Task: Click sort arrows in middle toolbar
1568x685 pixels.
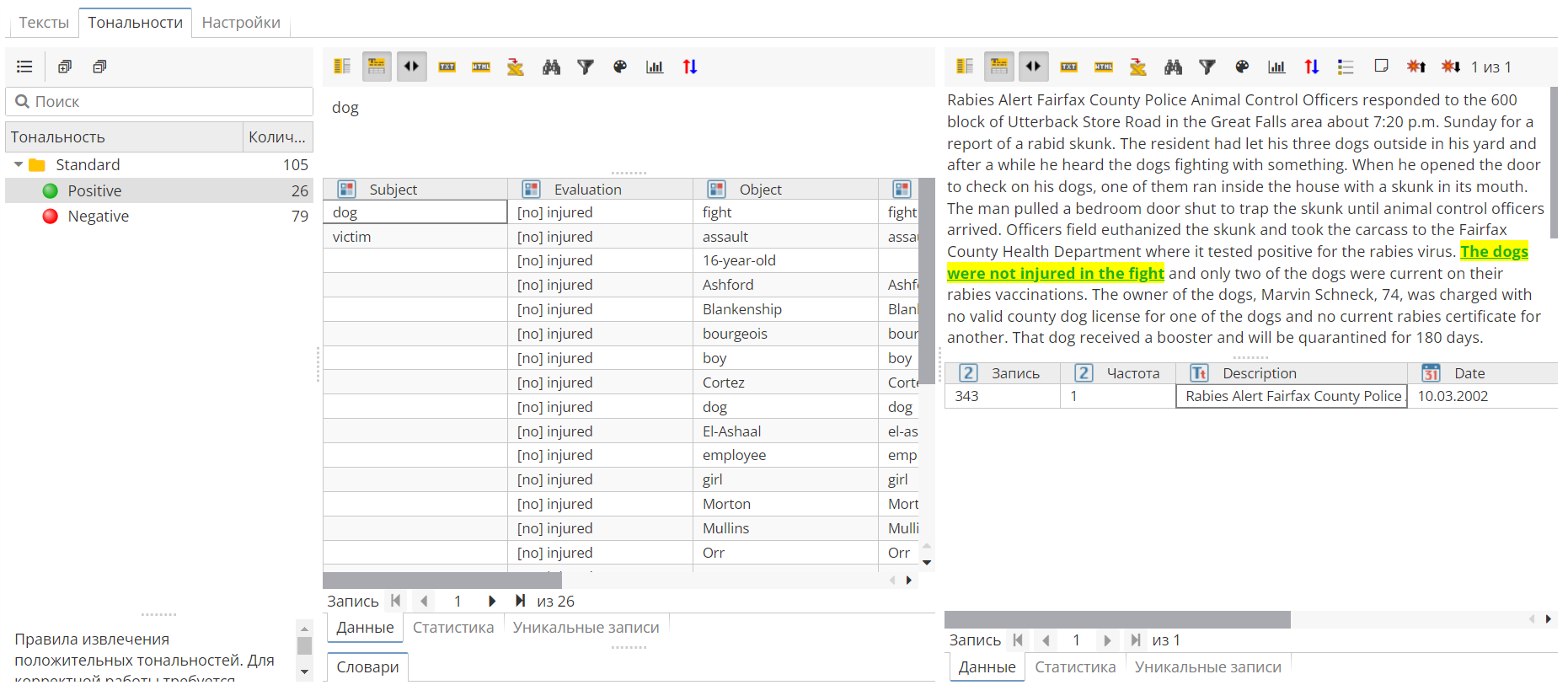Action: coord(690,67)
